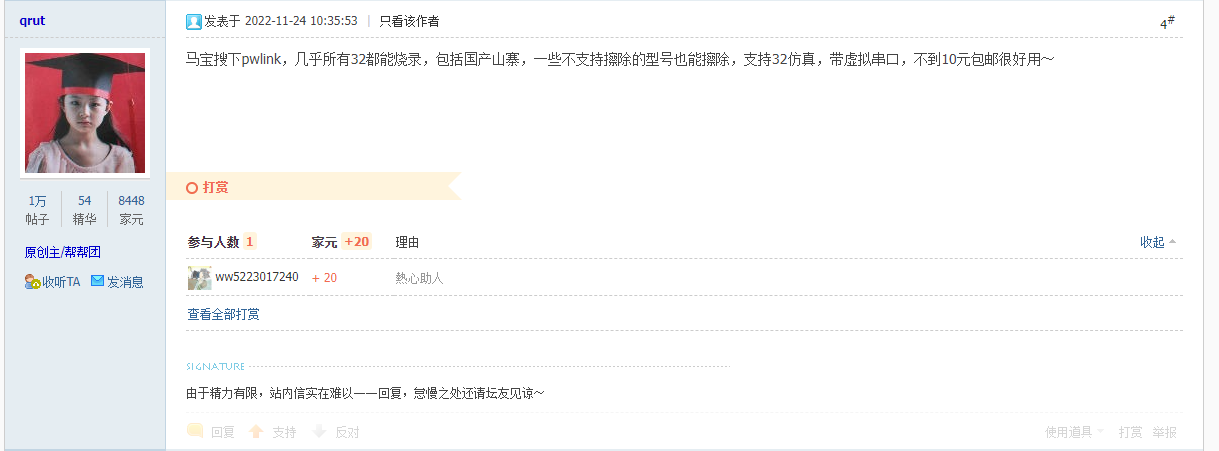Click the qrut avatar photo
Image resolution: width=1219 pixels, height=451 pixels.
pos(85,113)
